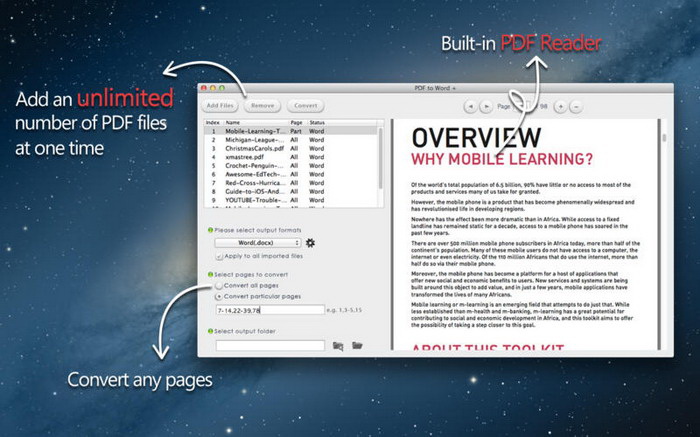Browse for an output folder

coord(338,346)
